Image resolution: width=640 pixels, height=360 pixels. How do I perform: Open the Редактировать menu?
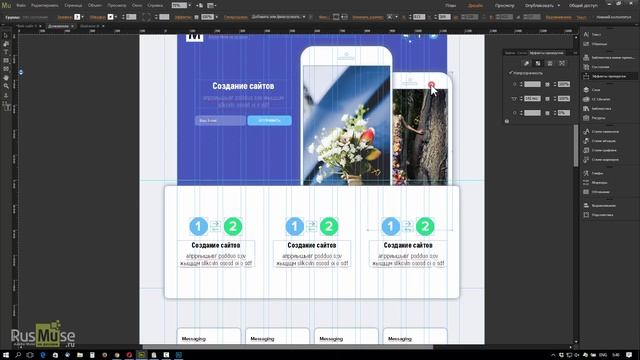pyautogui.click(x=44, y=6)
